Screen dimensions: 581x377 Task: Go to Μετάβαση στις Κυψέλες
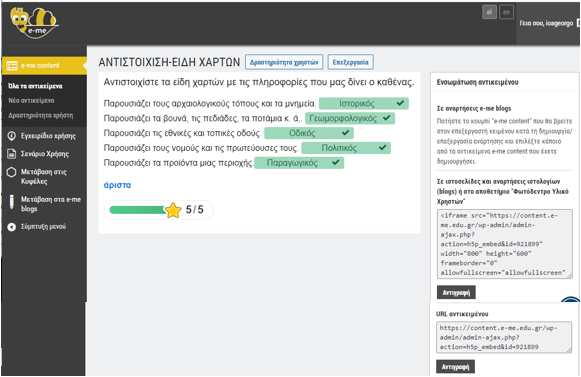coord(43,176)
